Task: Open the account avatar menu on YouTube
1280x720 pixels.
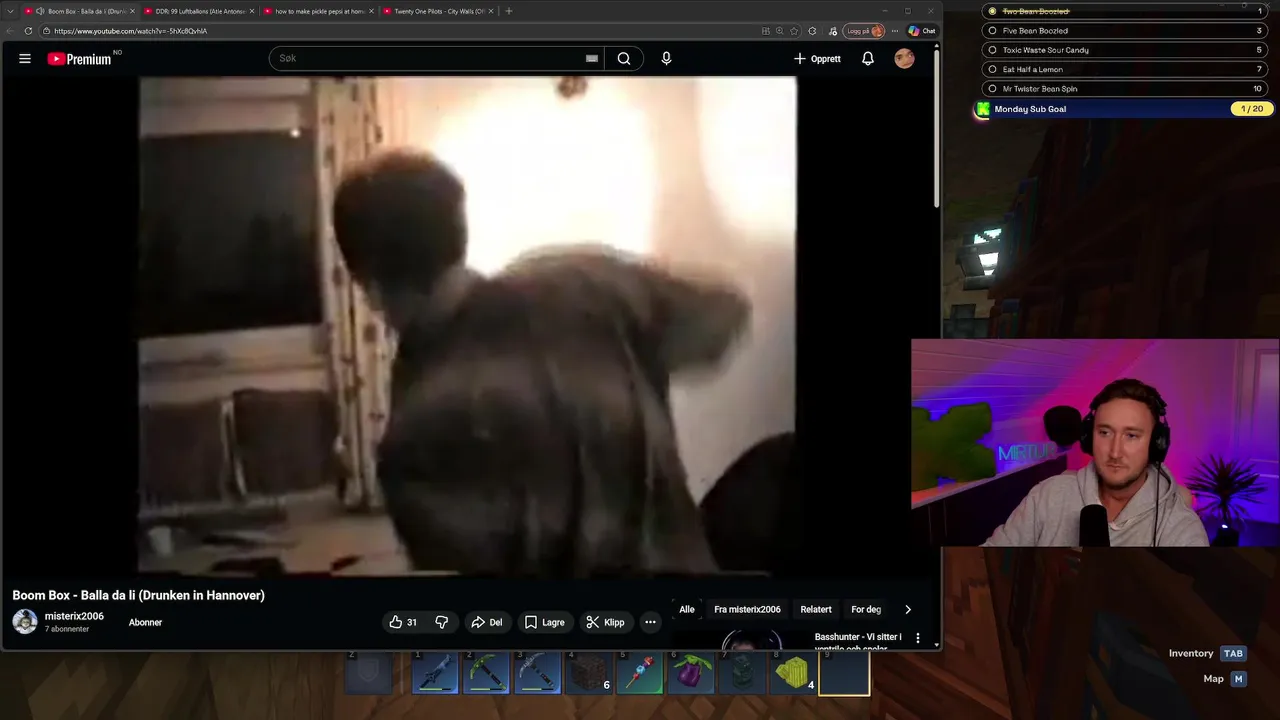Action: pos(904,59)
